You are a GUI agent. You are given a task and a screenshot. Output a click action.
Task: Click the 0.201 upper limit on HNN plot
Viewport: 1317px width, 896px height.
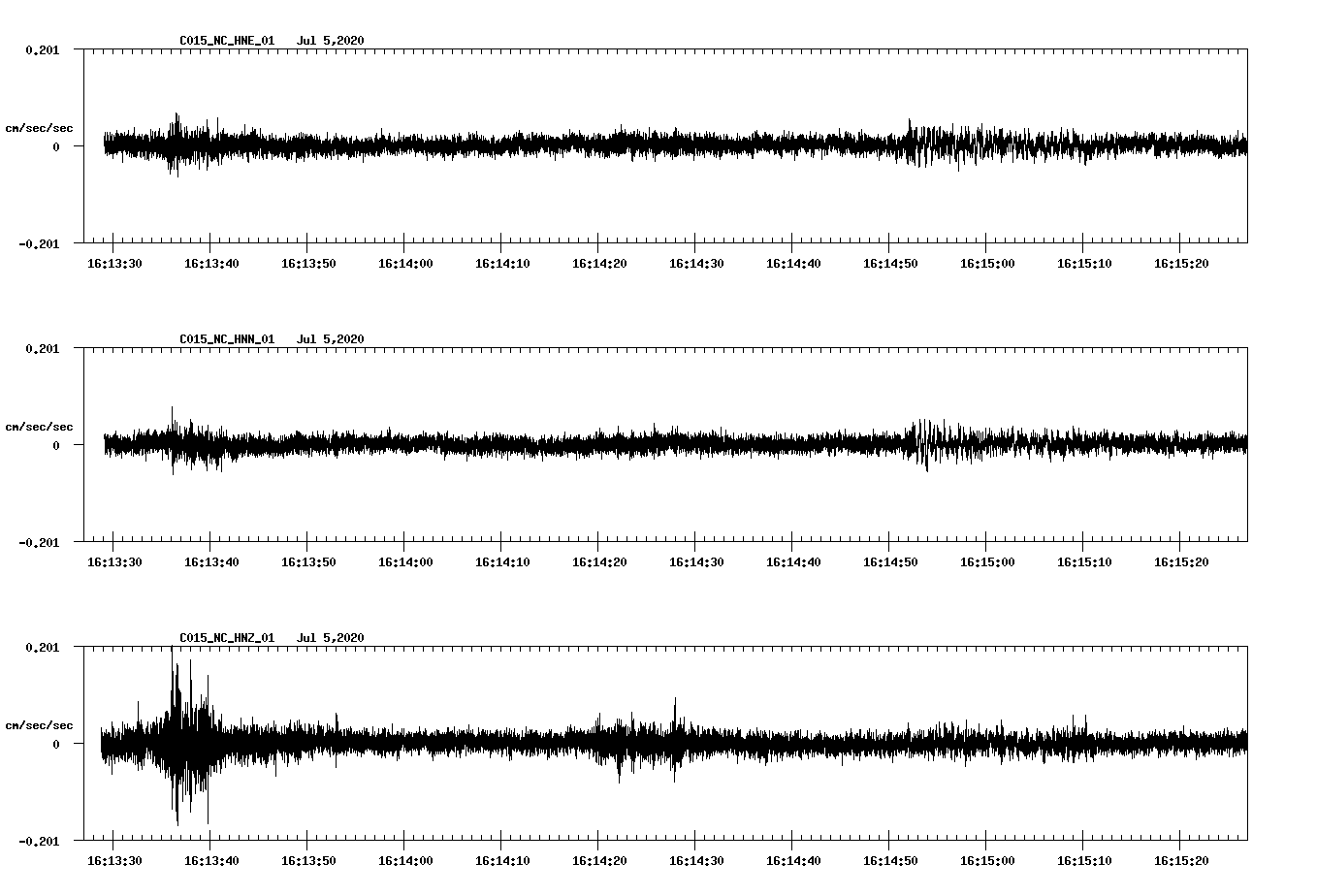[x=42, y=348]
